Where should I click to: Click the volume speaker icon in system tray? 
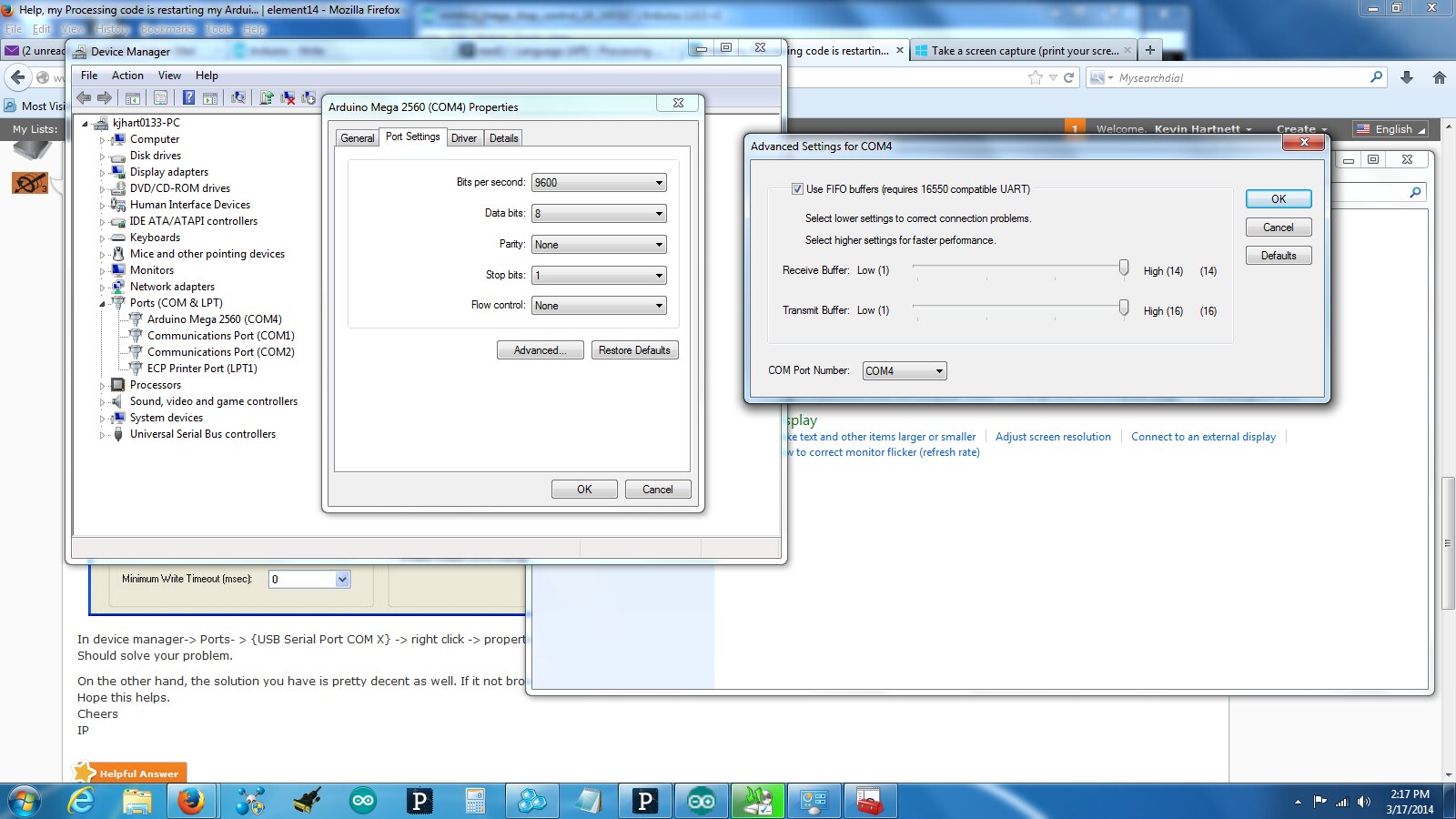point(1363,802)
